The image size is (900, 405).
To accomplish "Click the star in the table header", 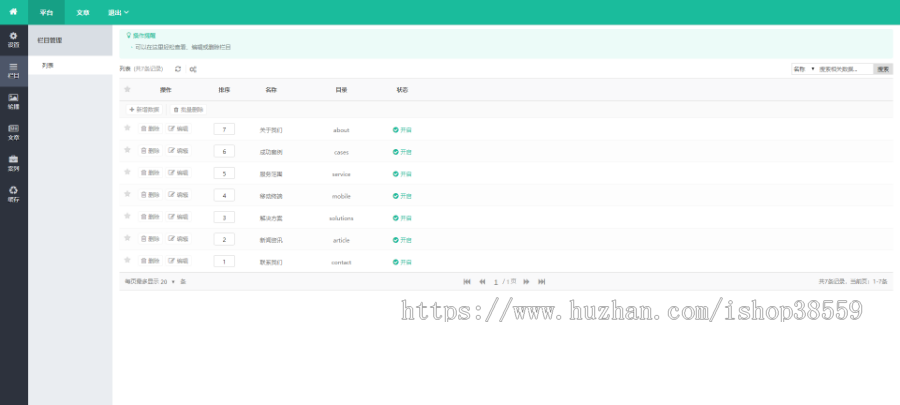I will [127, 89].
